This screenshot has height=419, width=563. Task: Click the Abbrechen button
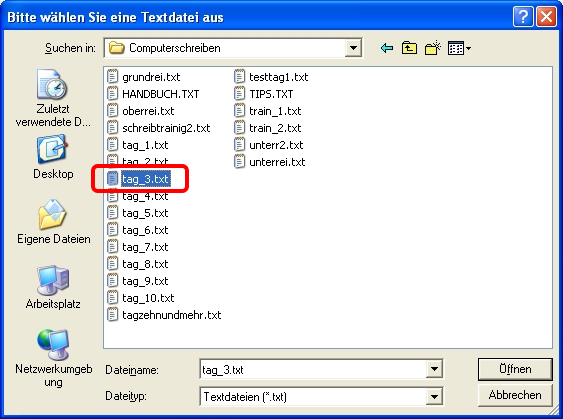(x=515, y=395)
